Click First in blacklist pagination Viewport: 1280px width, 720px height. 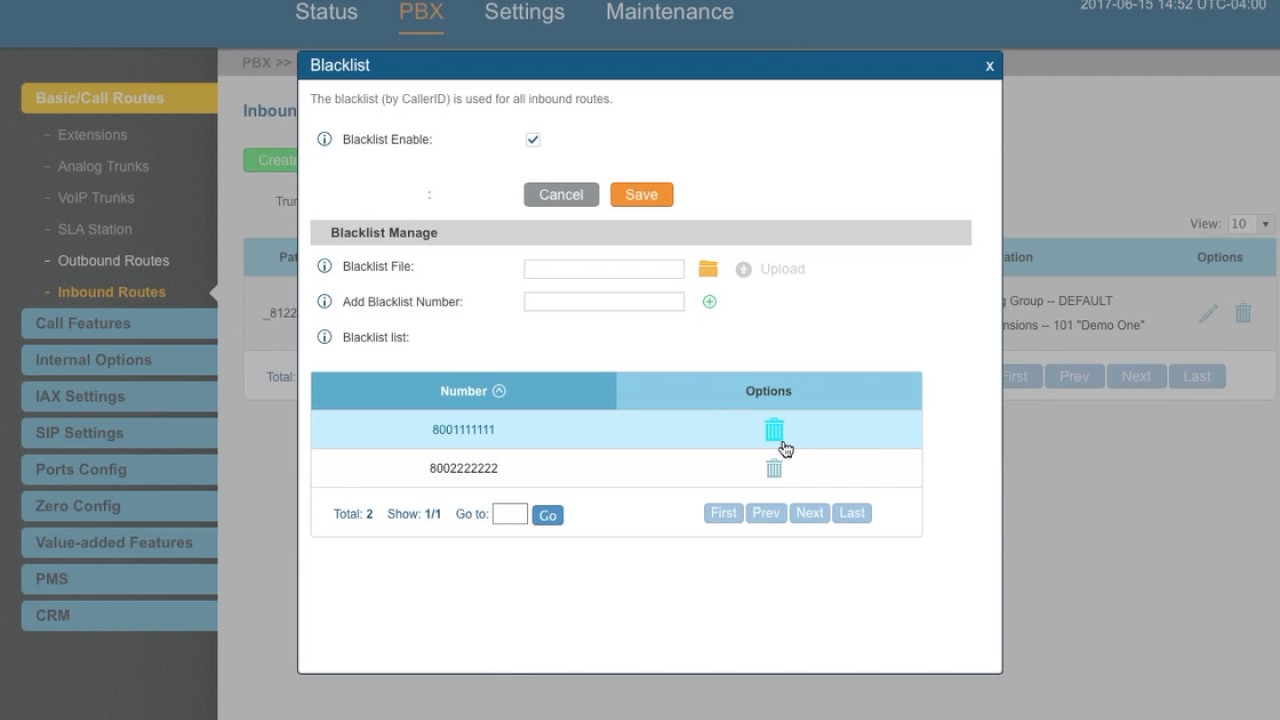[723, 513]
